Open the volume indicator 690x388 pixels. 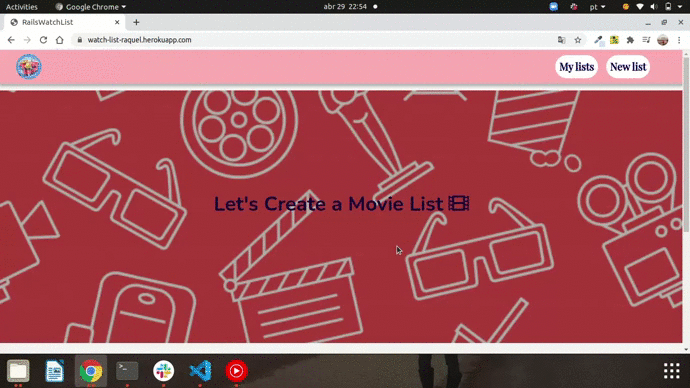click(654, 7)
